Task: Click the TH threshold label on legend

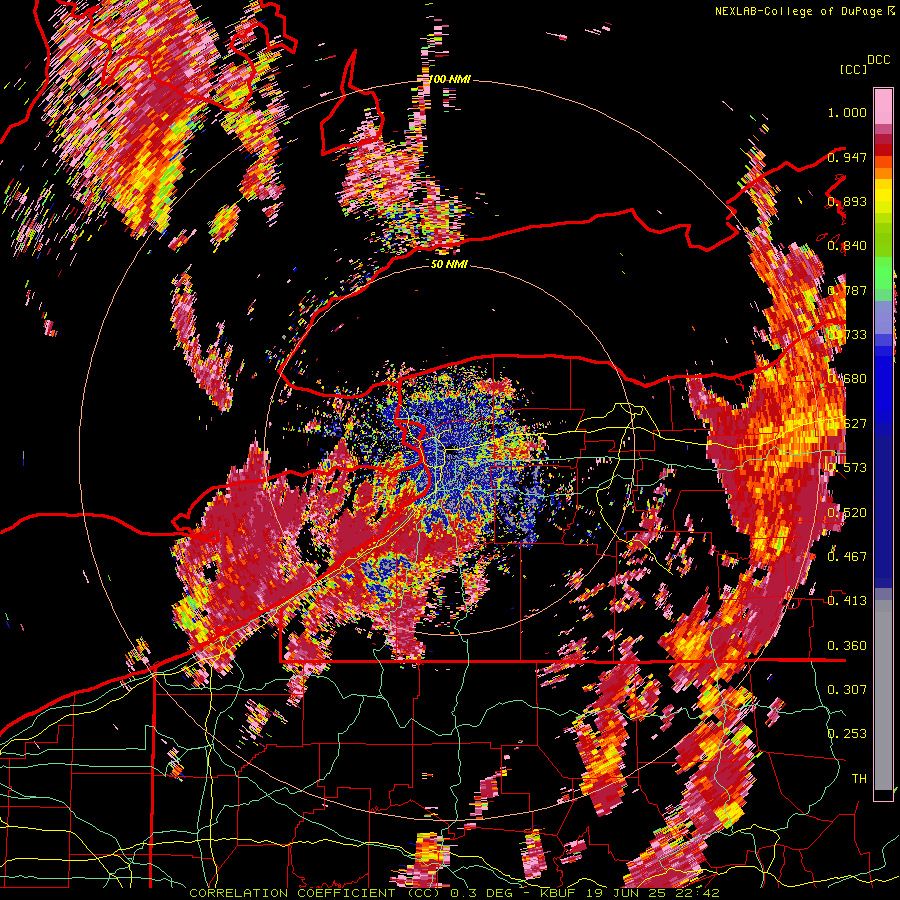Action: (x=859, y=778)
